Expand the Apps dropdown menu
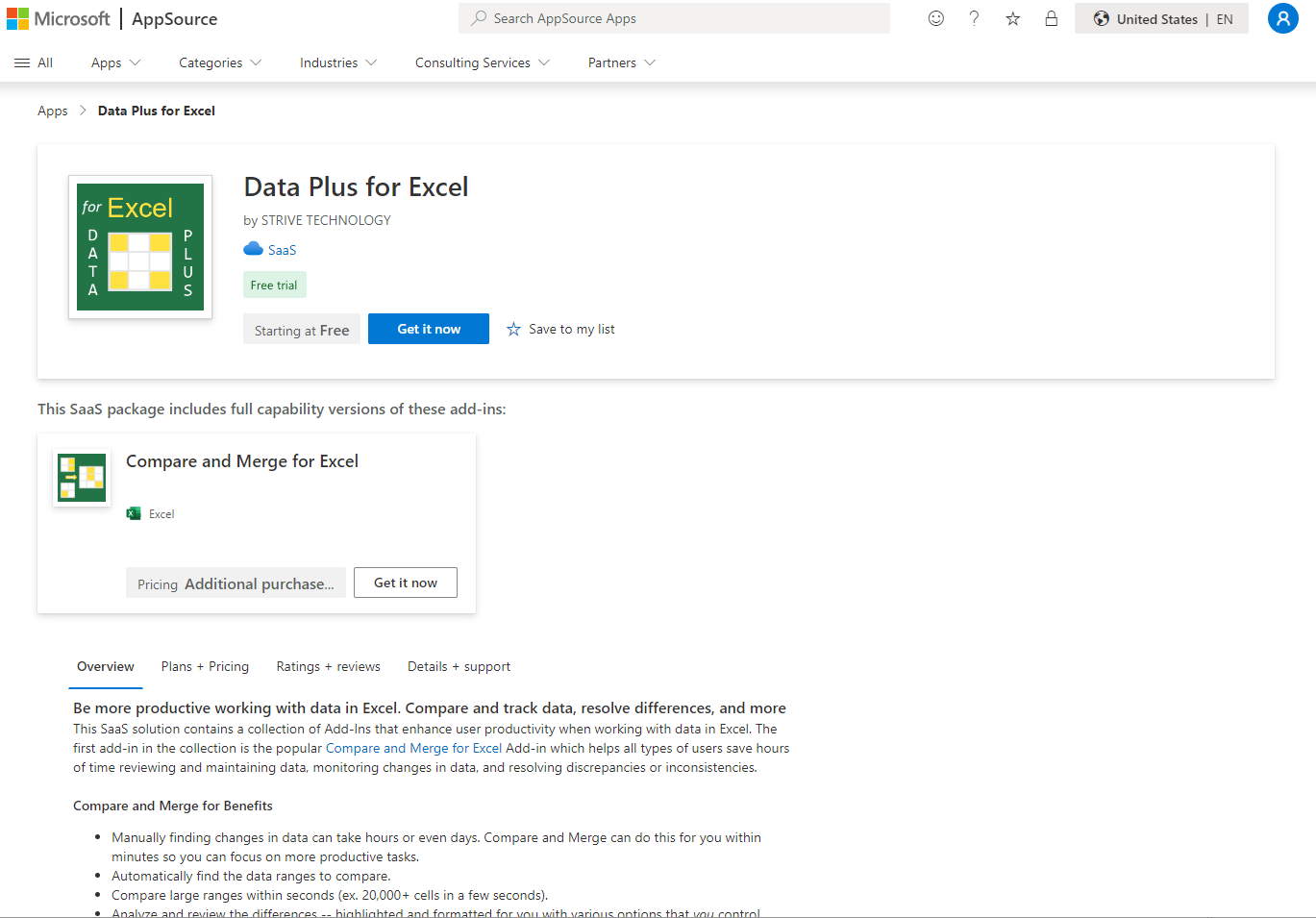This screenshot has height=918, width=1316. coord(115,62)
